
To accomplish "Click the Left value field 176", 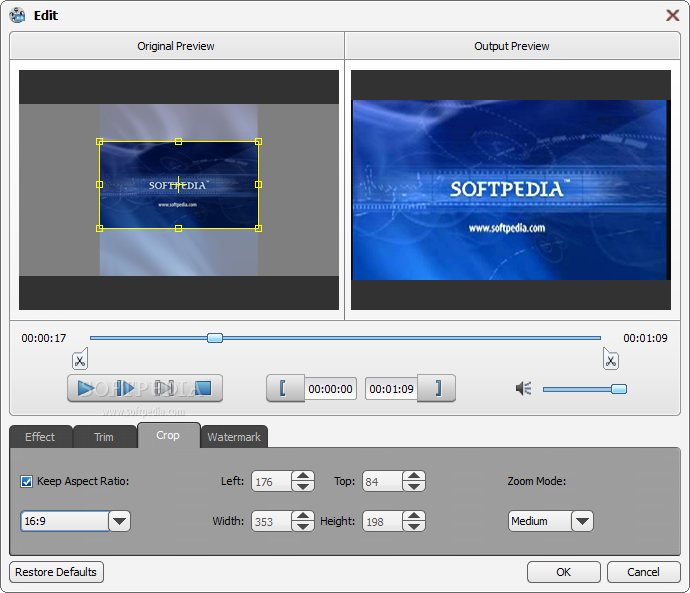I will coord(272,481).
